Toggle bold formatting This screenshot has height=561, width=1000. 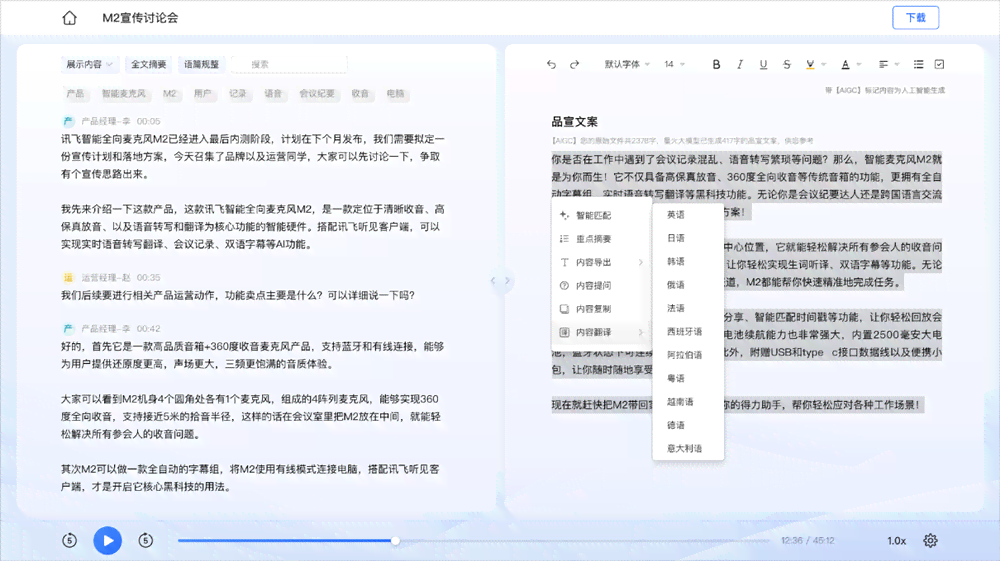coord(716,64)
